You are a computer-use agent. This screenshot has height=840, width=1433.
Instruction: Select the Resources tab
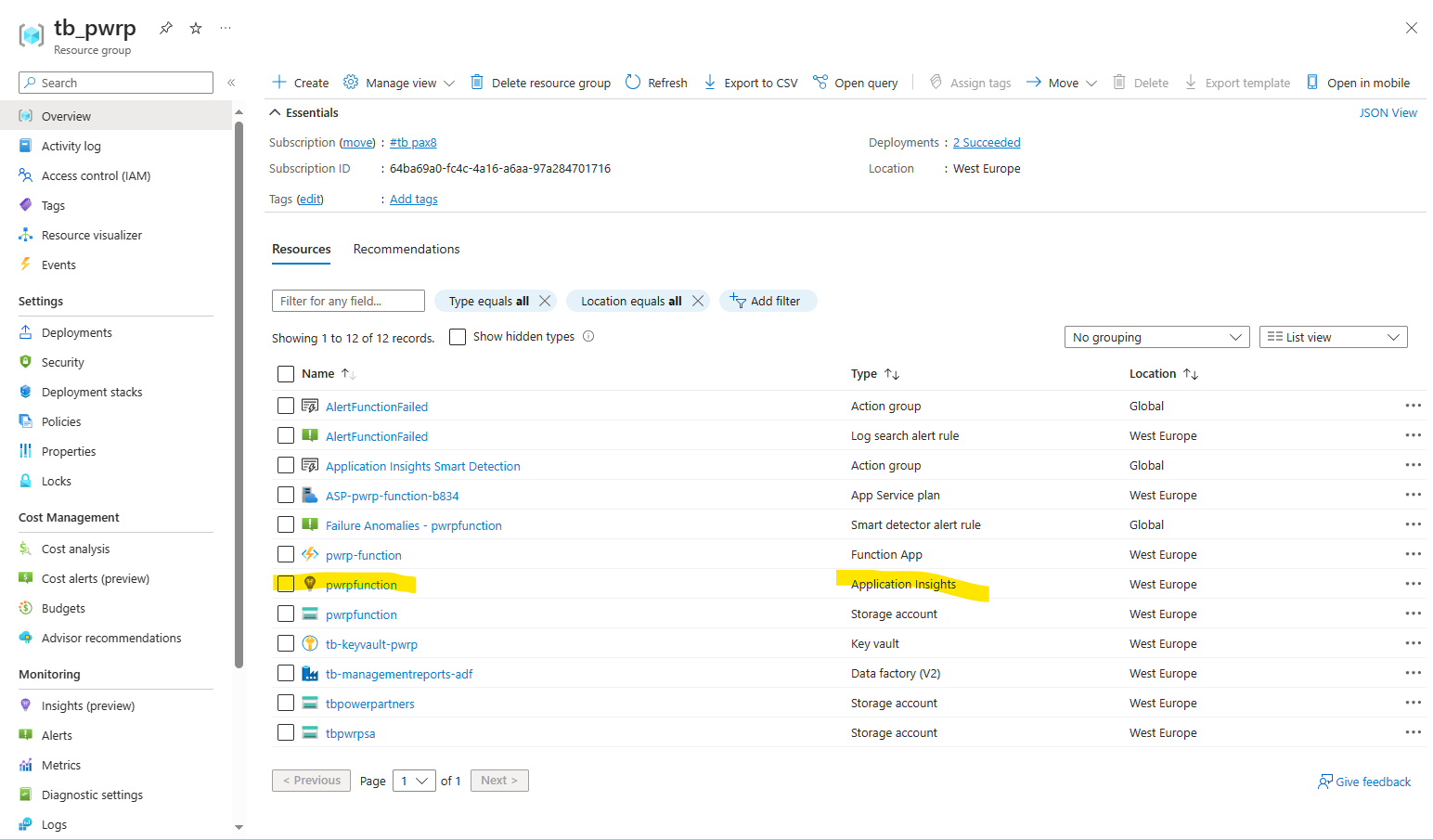tap(302, 249)
